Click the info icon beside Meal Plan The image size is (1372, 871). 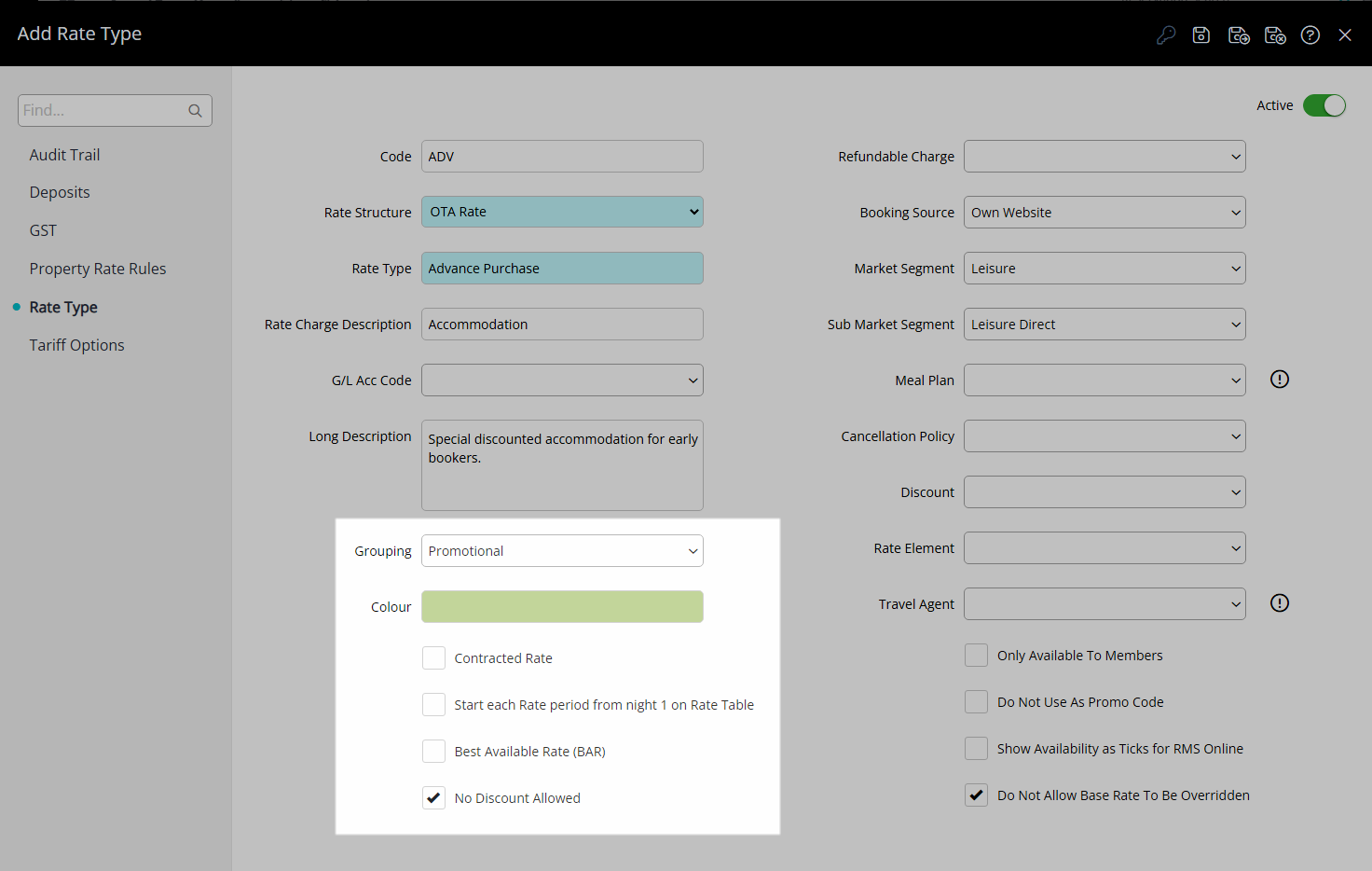pyautogui.click(x=1280, y=380)
